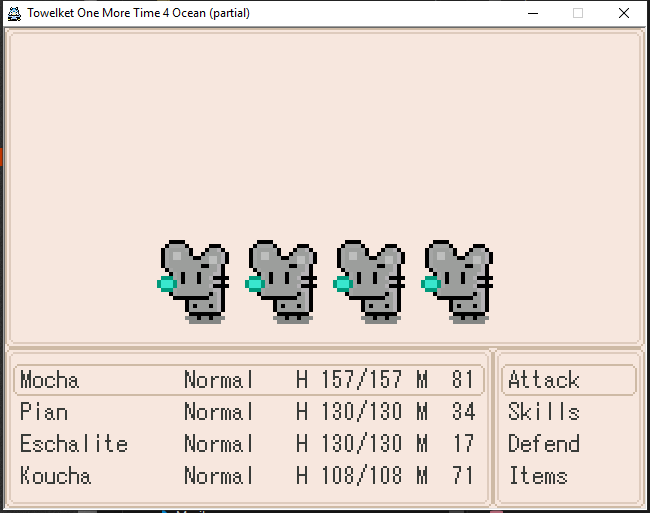The width and height of the screenshot is (650, 513).
Task: Target the second mouse enemy from left
Action: 281,282
